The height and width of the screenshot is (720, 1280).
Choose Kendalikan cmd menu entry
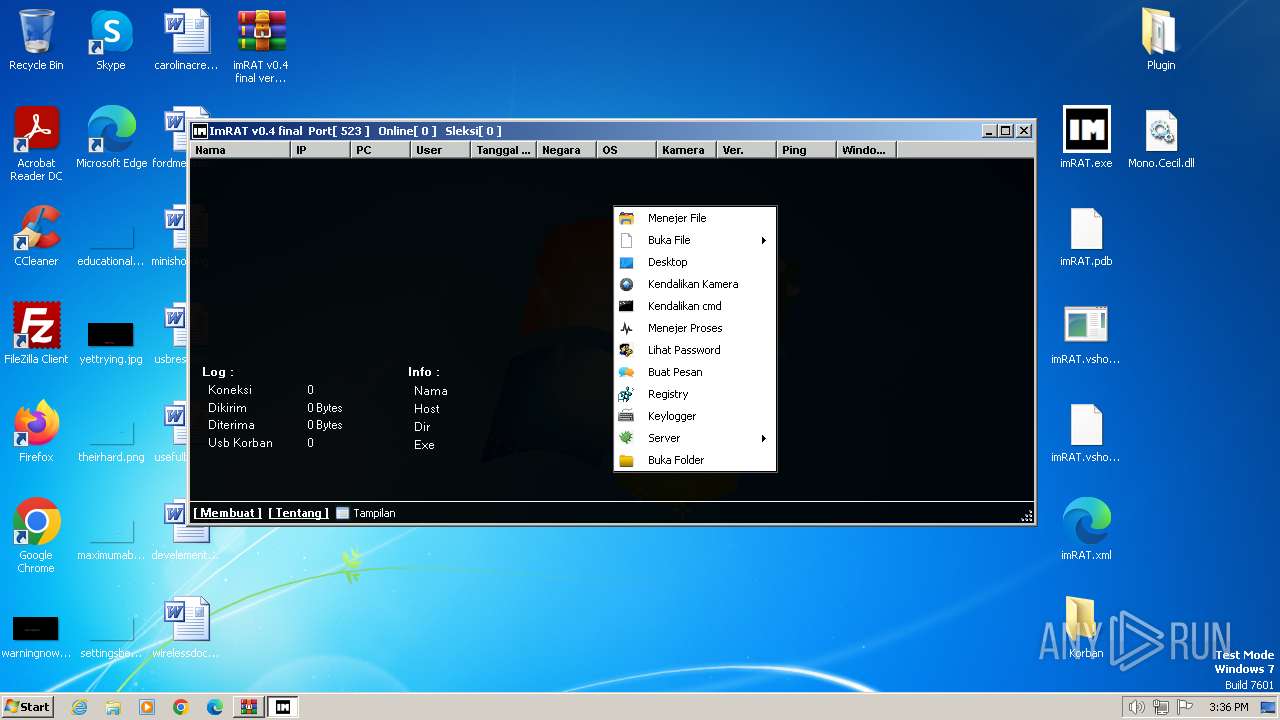click(695, 306)
